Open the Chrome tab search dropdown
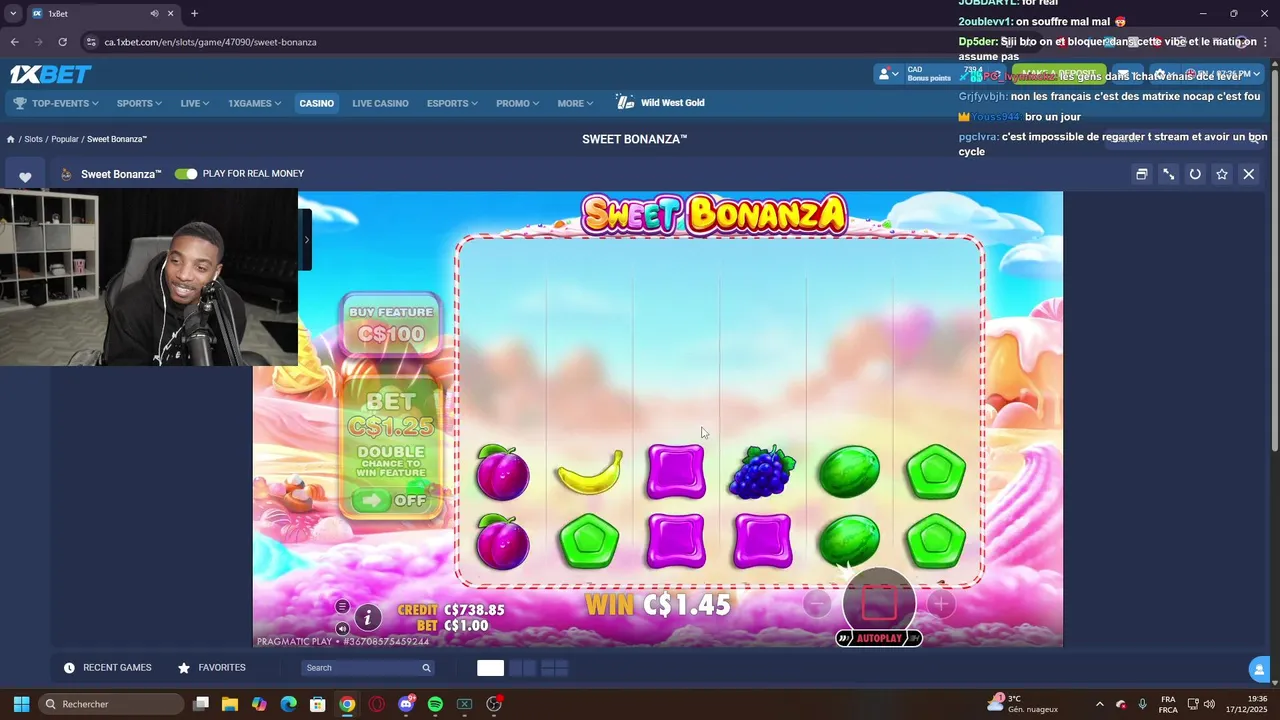Image resolution: width=1280 pixels, height=720 pixels. pos(13,13)
